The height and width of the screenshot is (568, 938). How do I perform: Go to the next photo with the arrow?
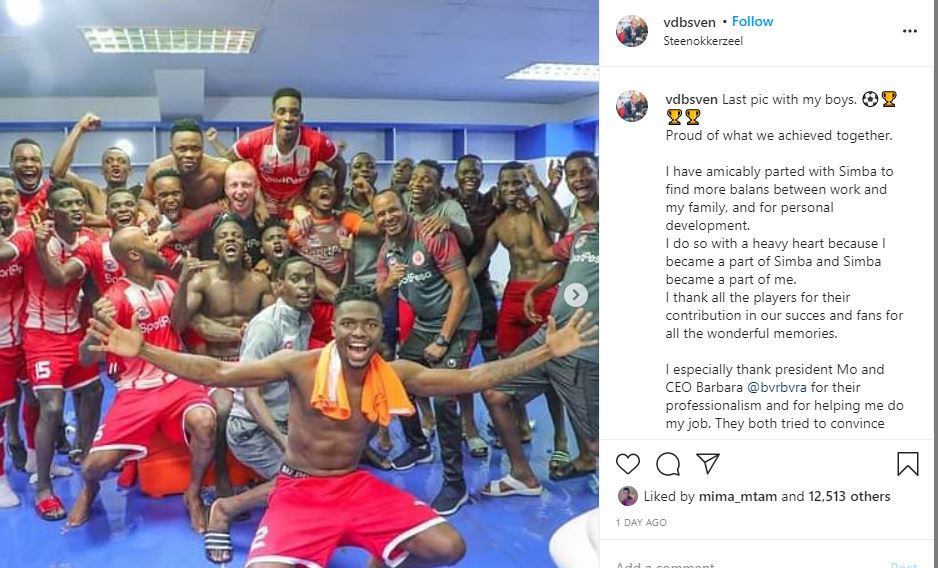[x=575, y=294]
